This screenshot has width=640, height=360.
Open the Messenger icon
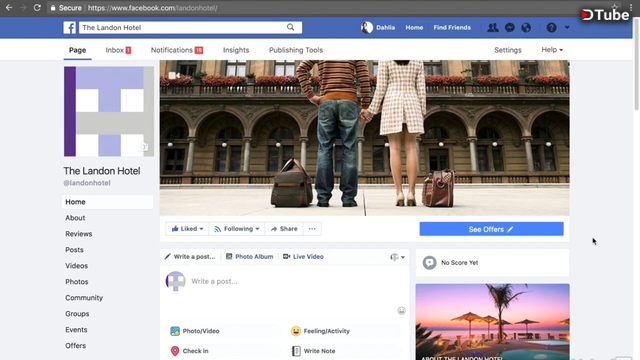point(509,27)
